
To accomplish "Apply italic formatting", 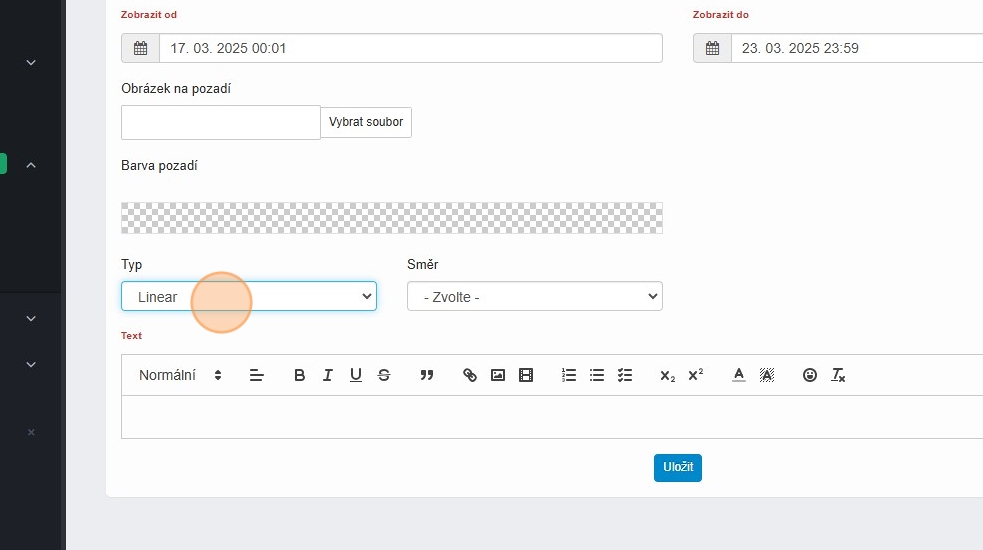I will (x=327, y=376).
